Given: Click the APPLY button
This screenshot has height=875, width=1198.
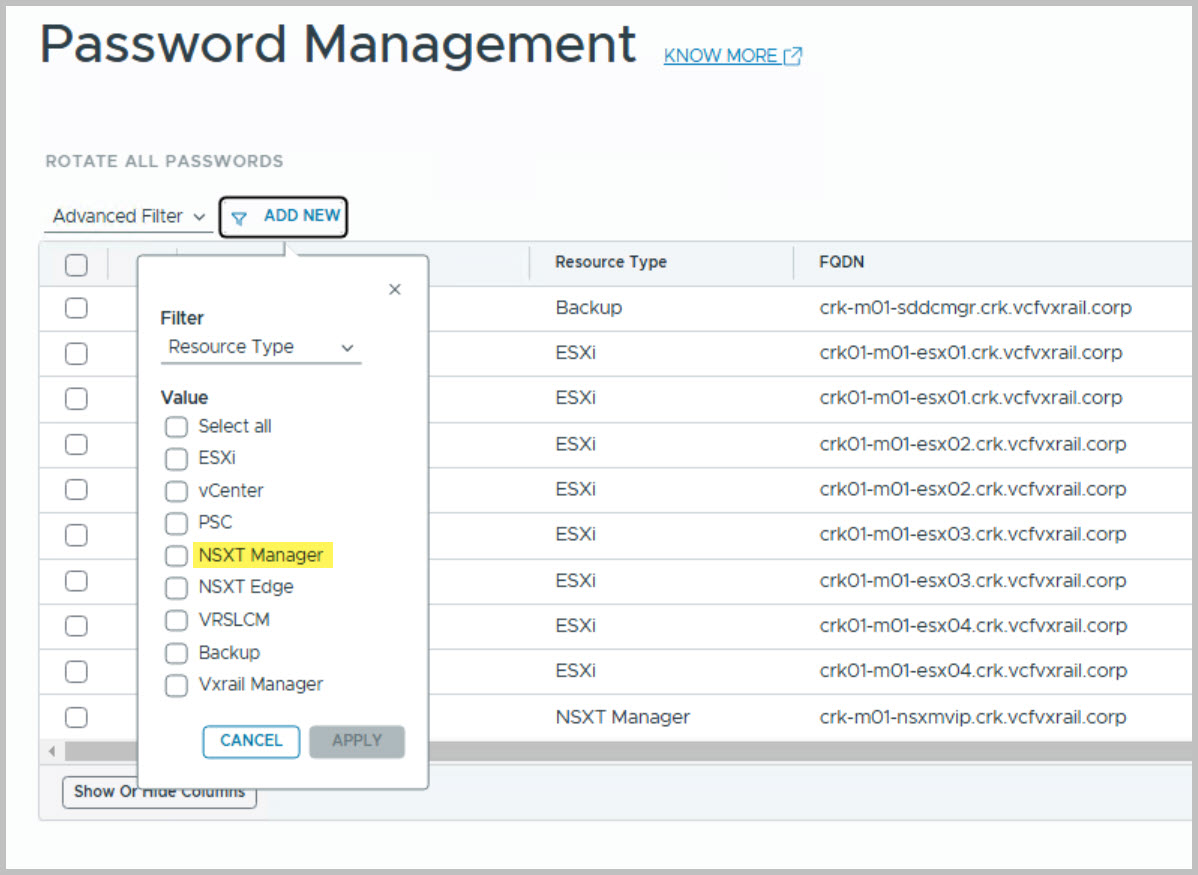Looking at the screenshot, I should pos(357,741).
